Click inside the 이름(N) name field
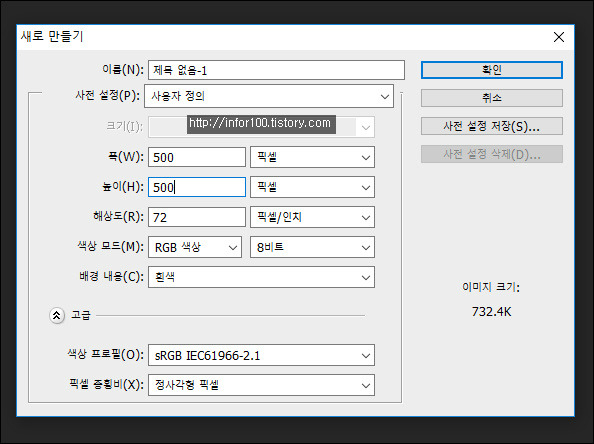The image size is (594, 444). coord(276,70)
